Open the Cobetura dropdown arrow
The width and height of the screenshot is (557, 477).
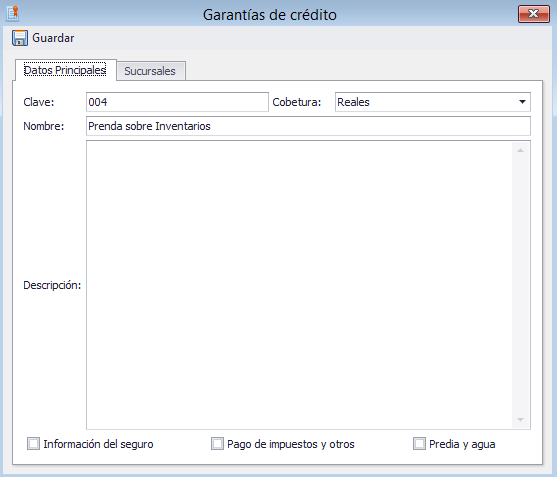[x=522, y=102]
